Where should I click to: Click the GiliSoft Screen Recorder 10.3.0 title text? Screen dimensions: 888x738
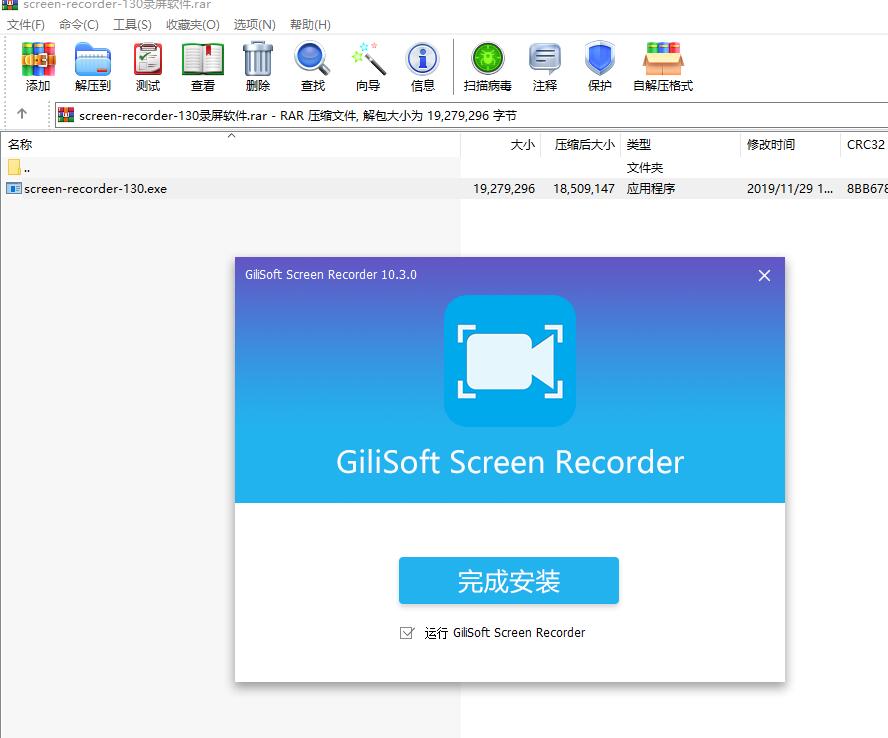tap(331, 275)
